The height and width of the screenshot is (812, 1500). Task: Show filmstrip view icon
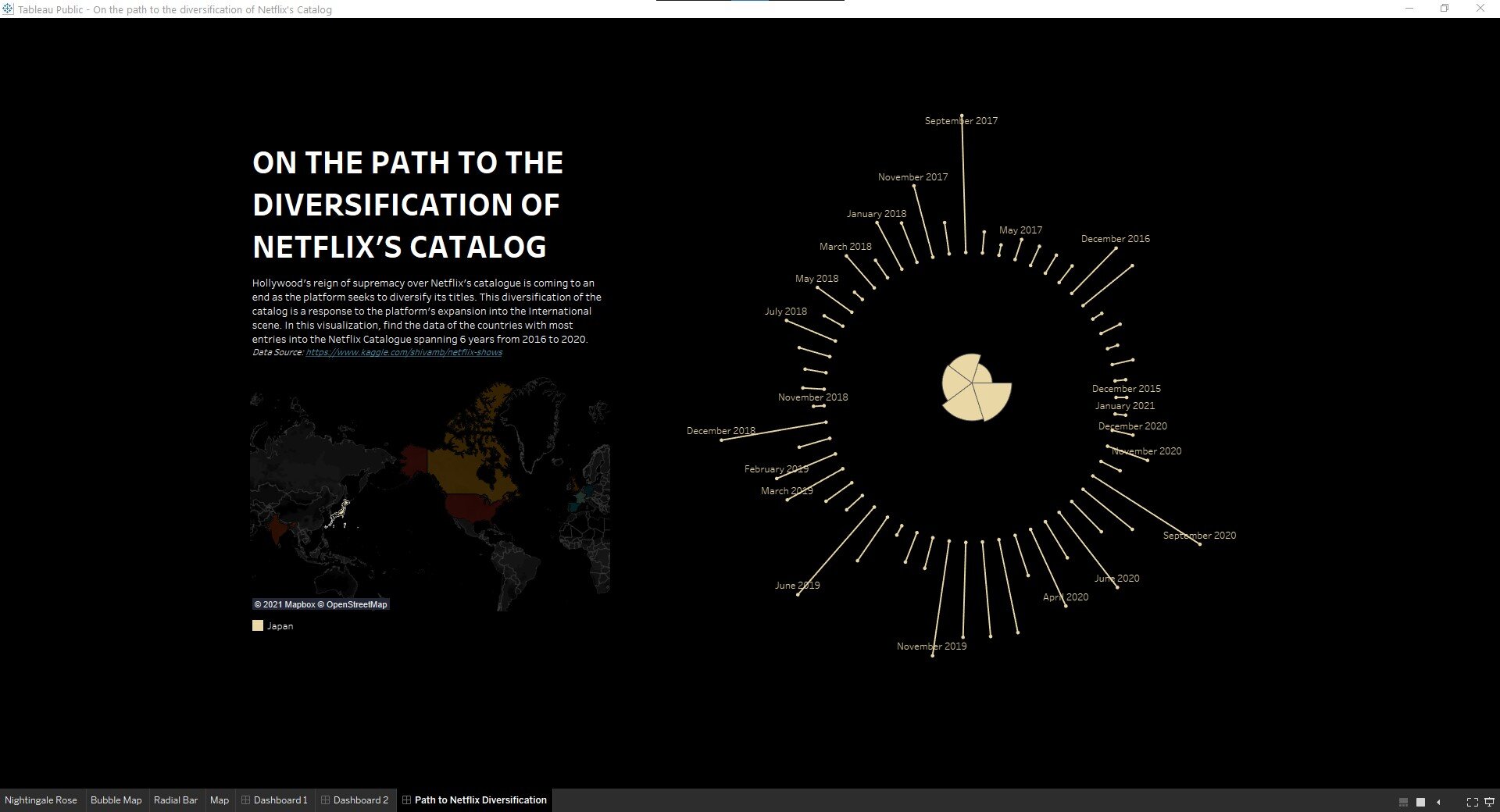[1403, 802]
